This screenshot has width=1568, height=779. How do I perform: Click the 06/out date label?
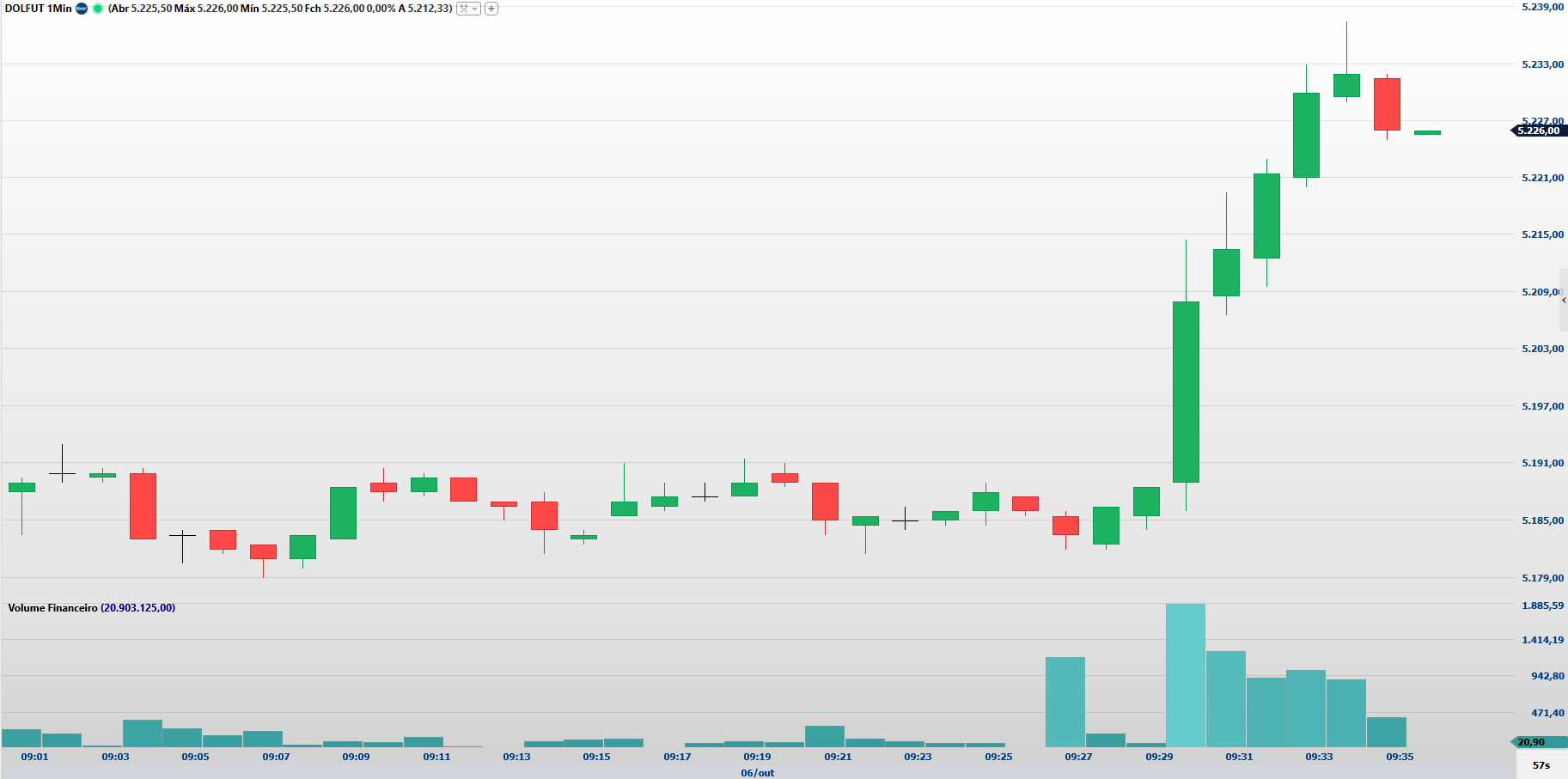coord(757,773)
